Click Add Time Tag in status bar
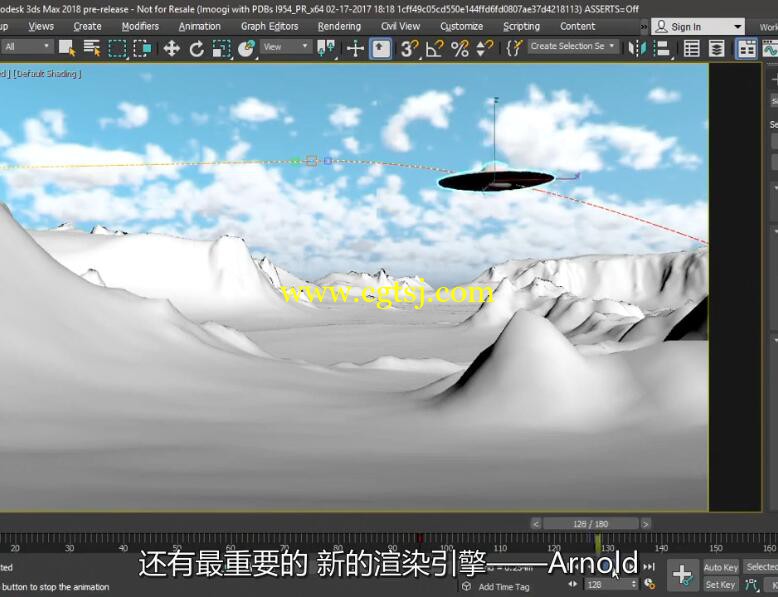Screen dimensions: 778x597 click(504, 587)
